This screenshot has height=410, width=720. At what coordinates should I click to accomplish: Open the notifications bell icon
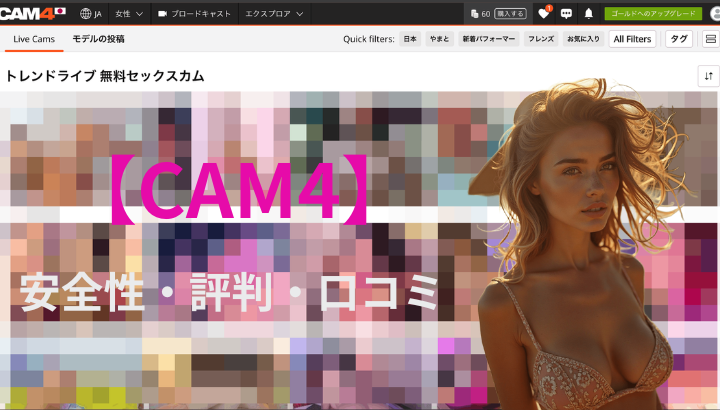589,14
